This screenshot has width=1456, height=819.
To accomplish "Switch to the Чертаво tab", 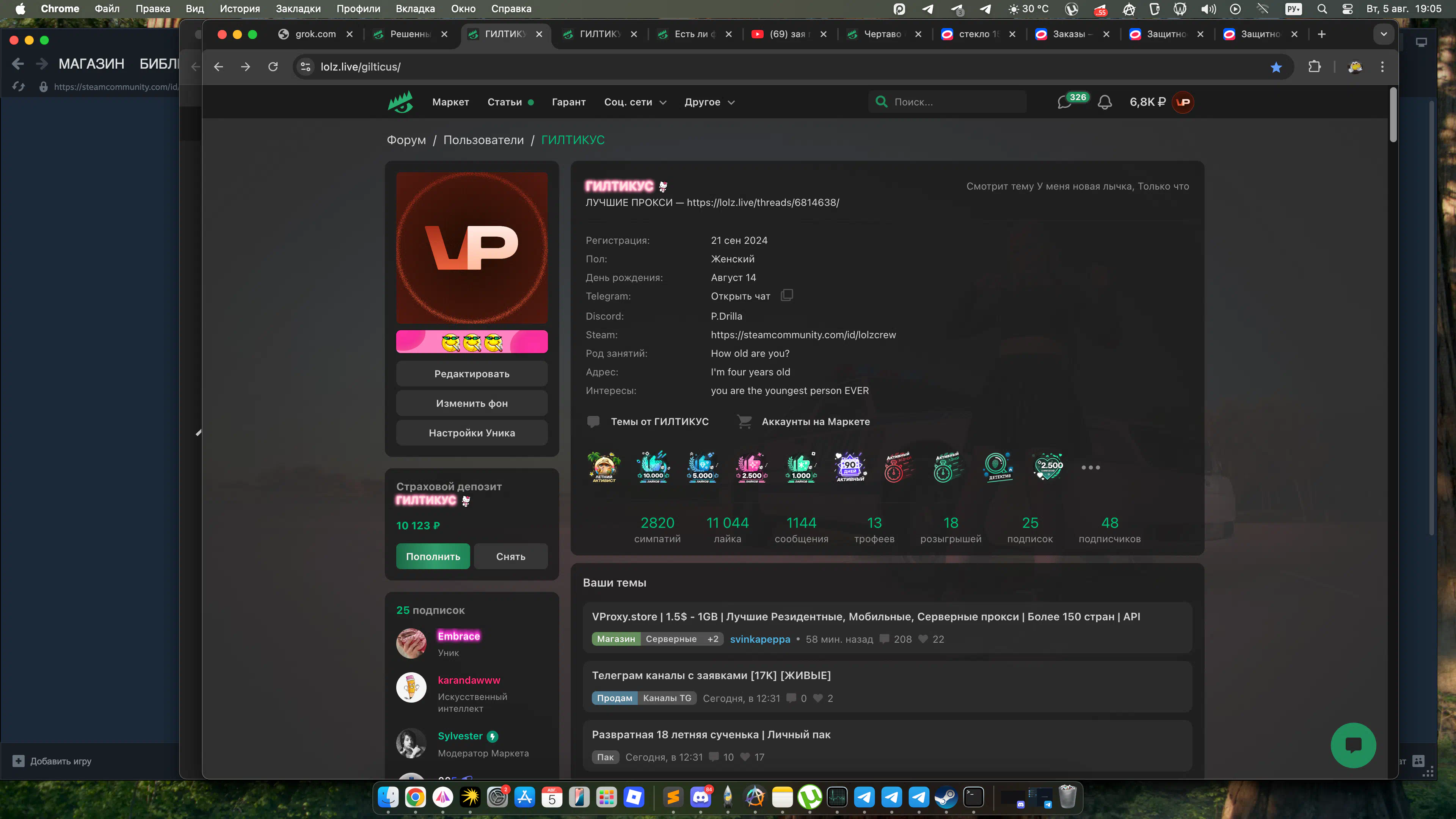I will [882, 34].
